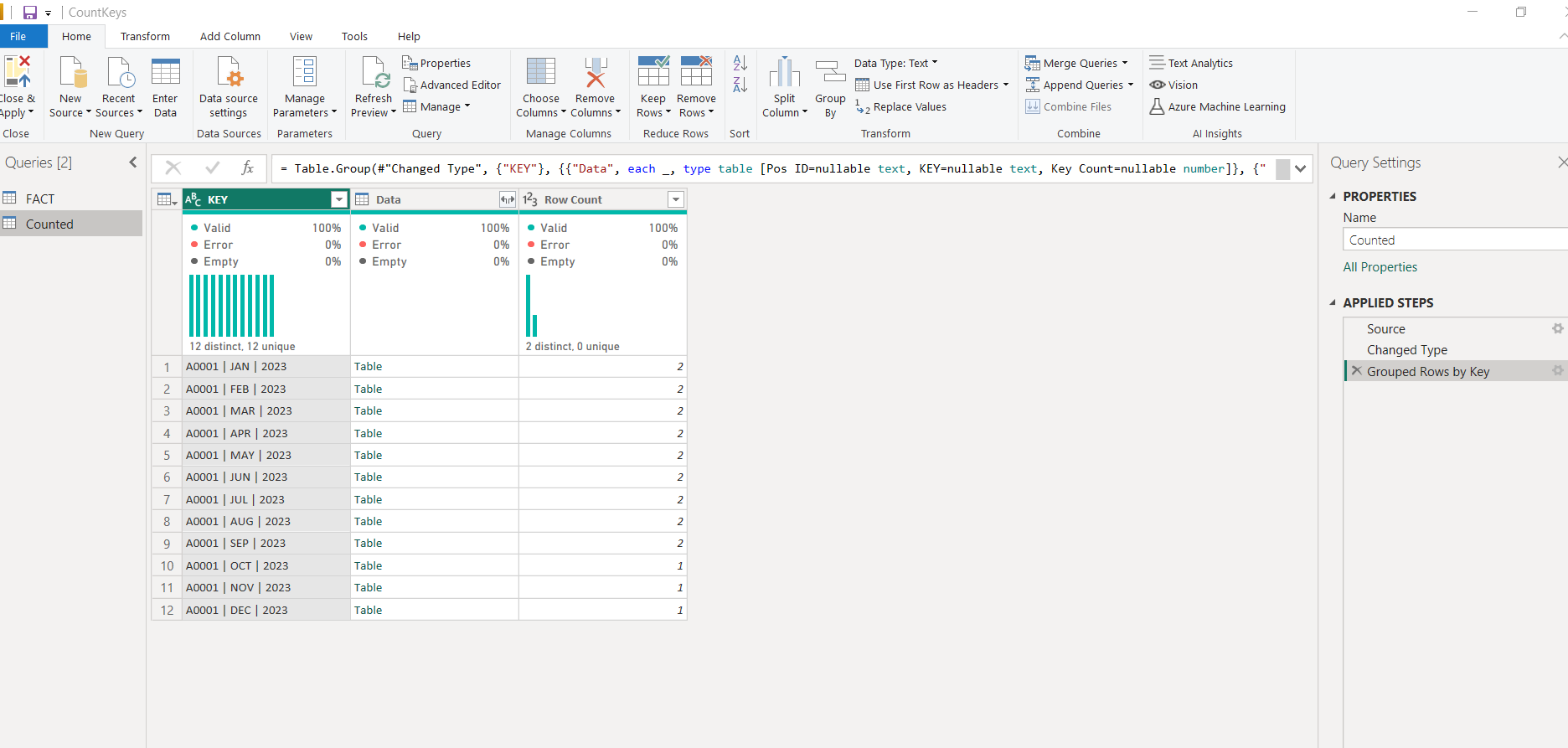
Task: Switch to the Add Column tab
Action: tap(230, 36)
